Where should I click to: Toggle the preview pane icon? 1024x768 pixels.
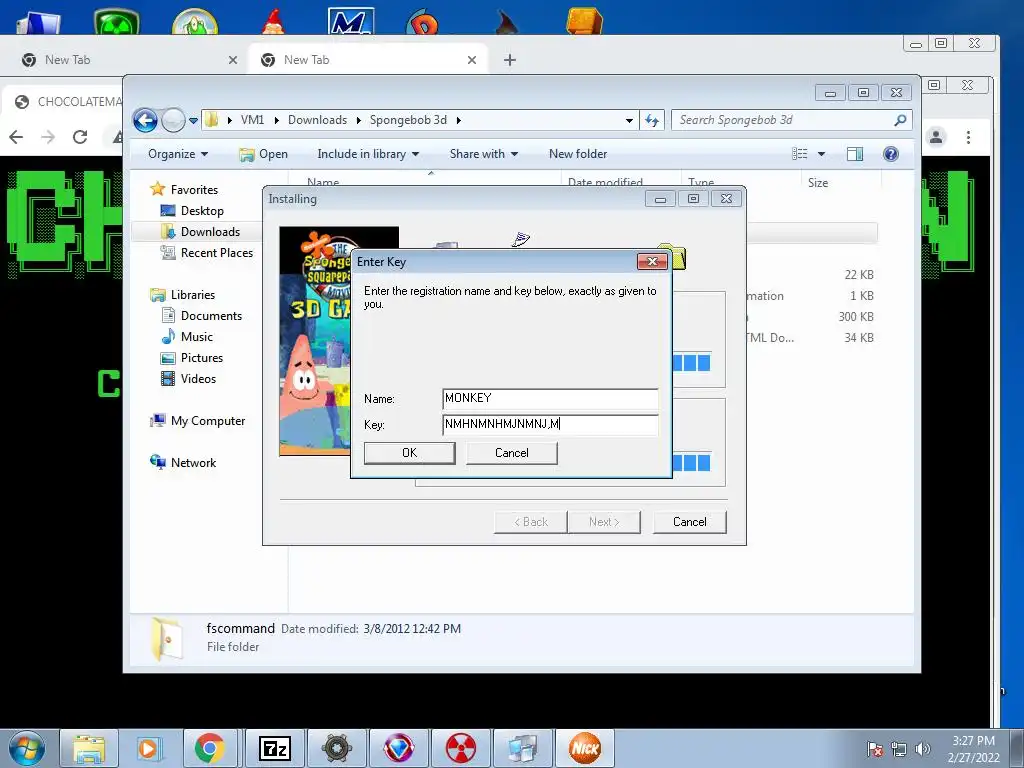coord(854,154)
